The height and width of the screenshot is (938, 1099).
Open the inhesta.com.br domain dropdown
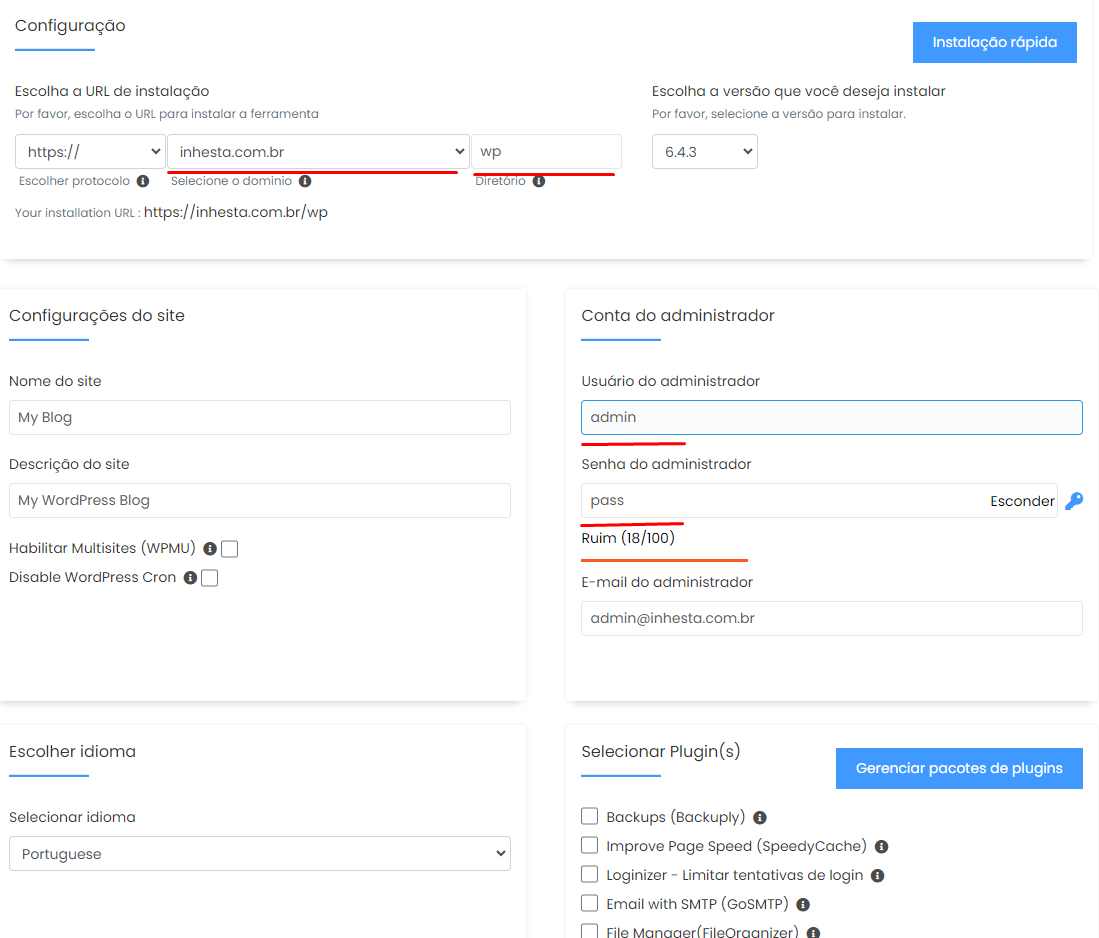click(318, 151)
